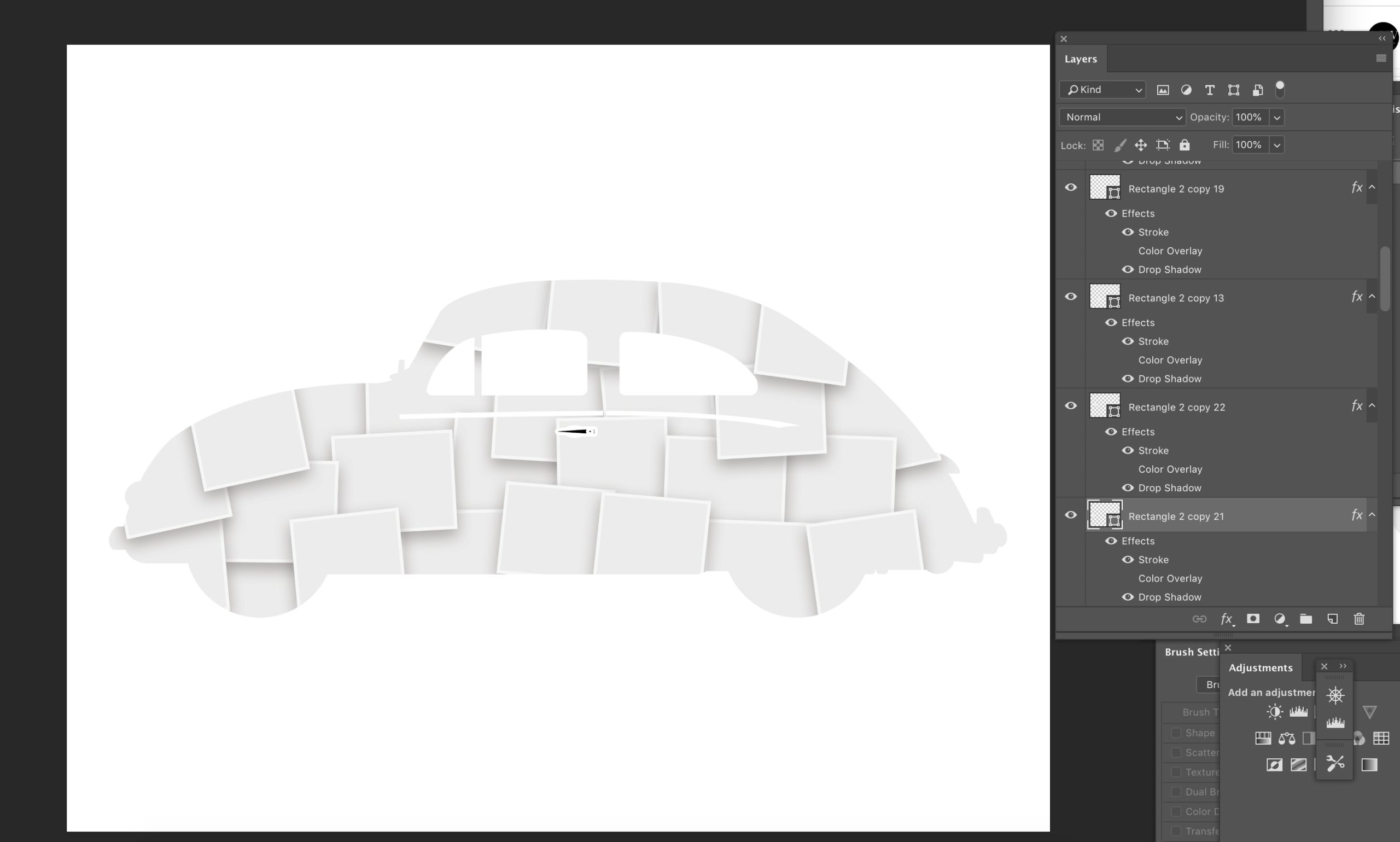The image size is (1400, 842).
Task: Hide Rectangle 2 copy 13 layer
Action: (1071, 297)
